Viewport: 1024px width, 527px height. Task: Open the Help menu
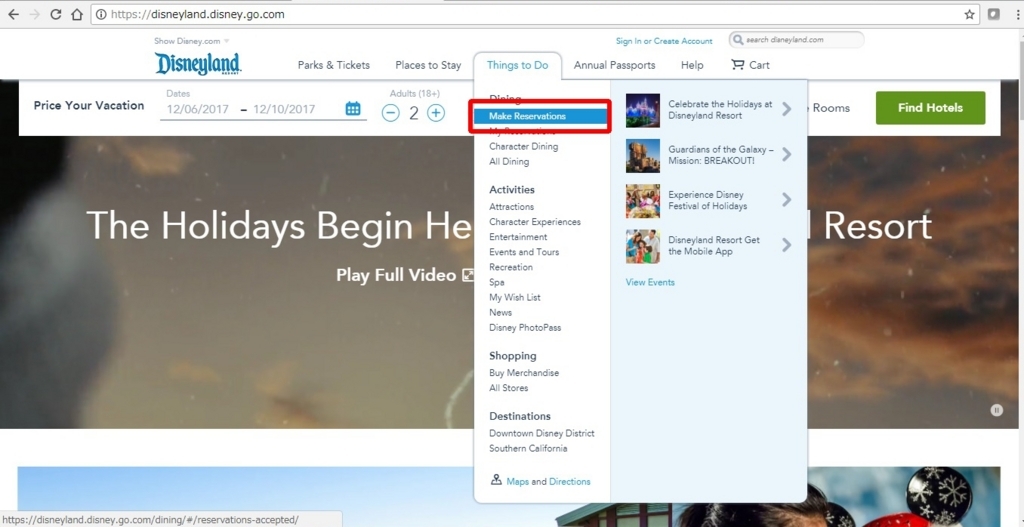692,65
